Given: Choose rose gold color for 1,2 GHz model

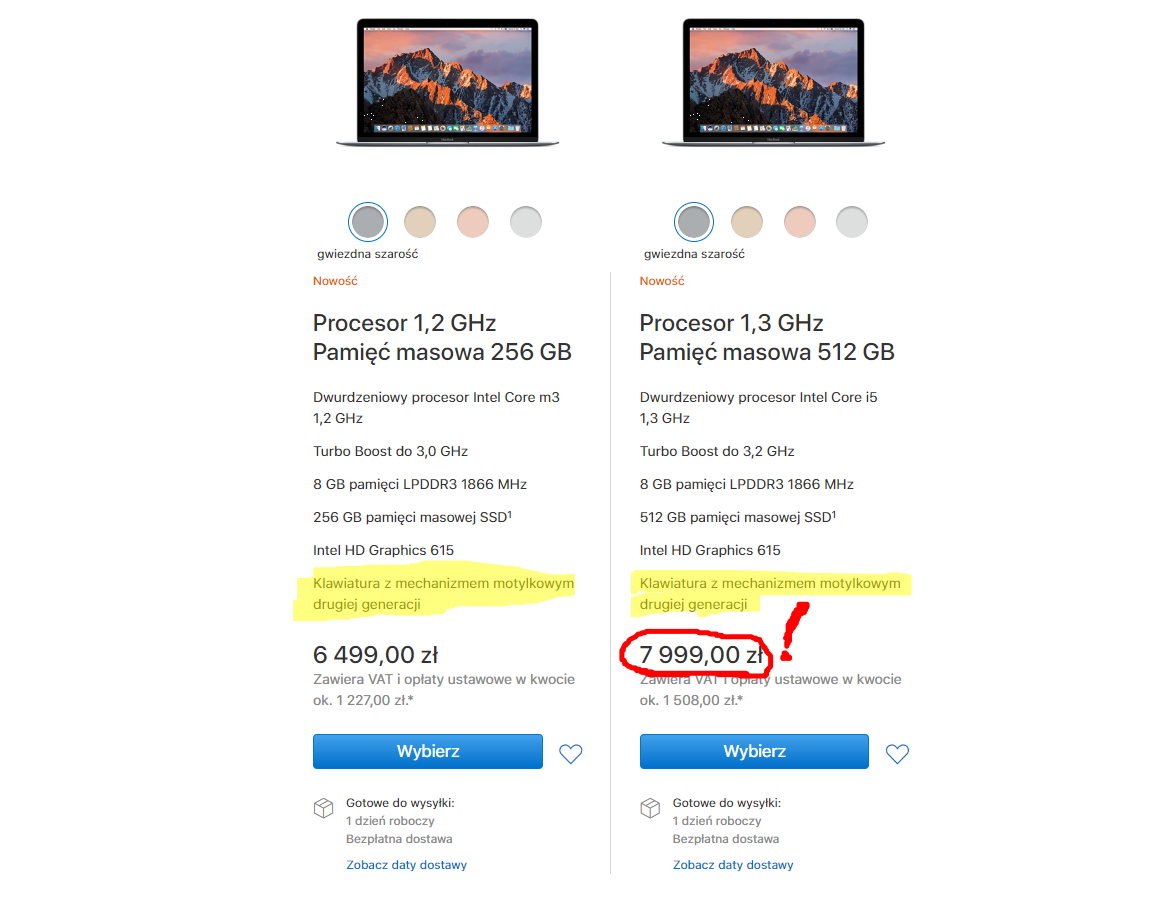Looking at the screenshot, I should click(473, 222).
